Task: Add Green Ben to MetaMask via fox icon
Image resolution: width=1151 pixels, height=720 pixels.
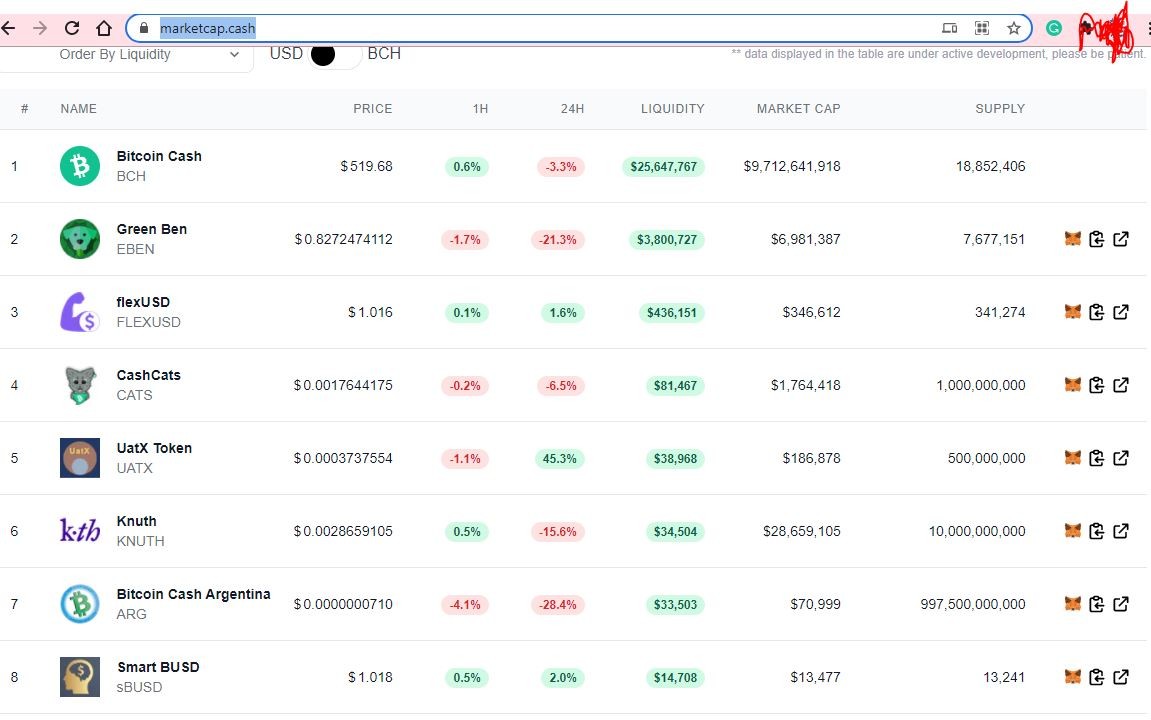Action: coord(1072,239)
